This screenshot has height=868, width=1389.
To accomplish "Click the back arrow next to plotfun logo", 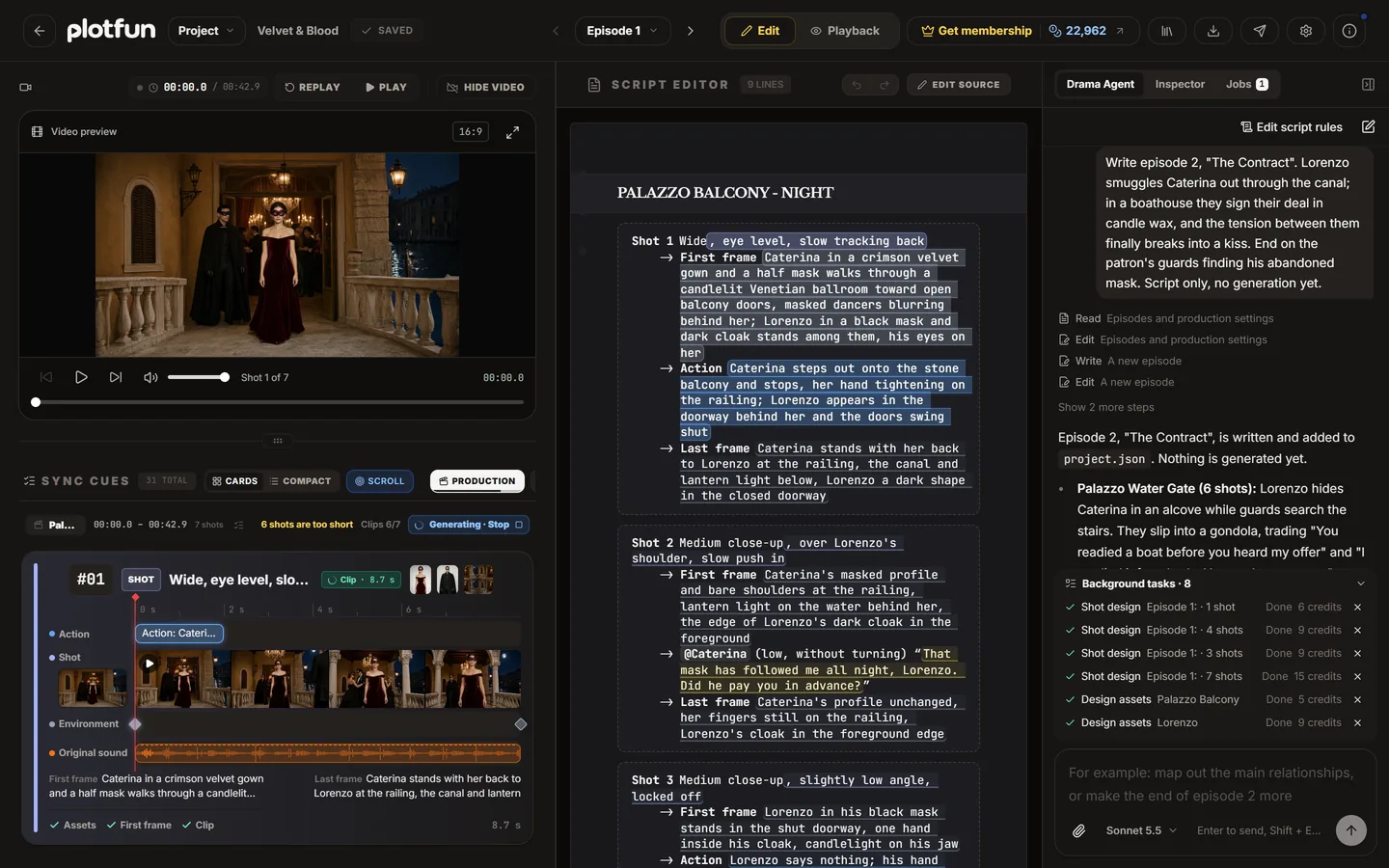I will point(40,31).
